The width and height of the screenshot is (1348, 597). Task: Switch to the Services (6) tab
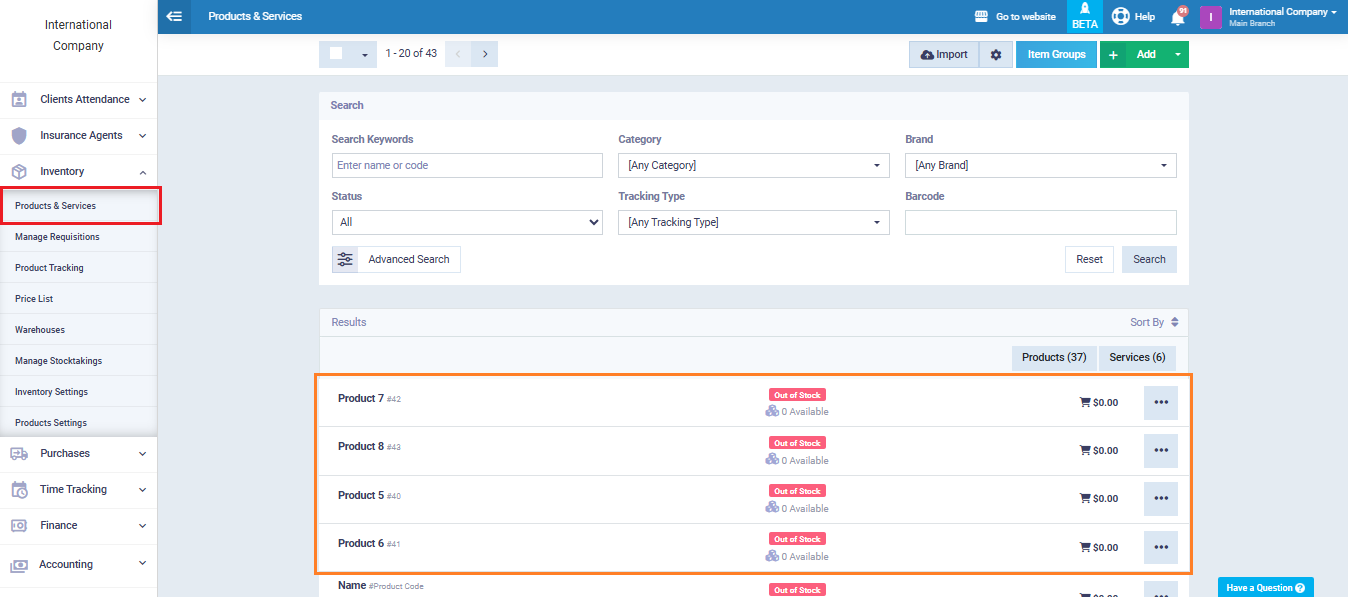[1137, 357]
